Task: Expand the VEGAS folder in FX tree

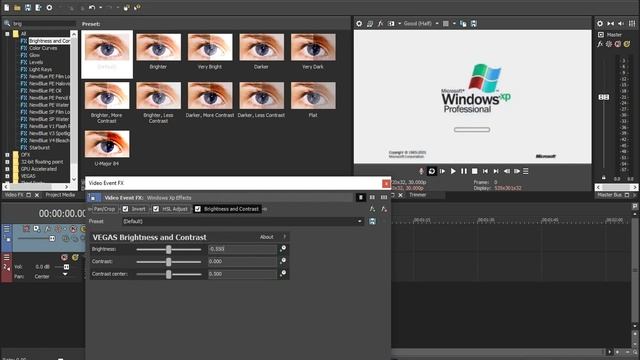Action: pyautogui.click(x=7, y=176)
